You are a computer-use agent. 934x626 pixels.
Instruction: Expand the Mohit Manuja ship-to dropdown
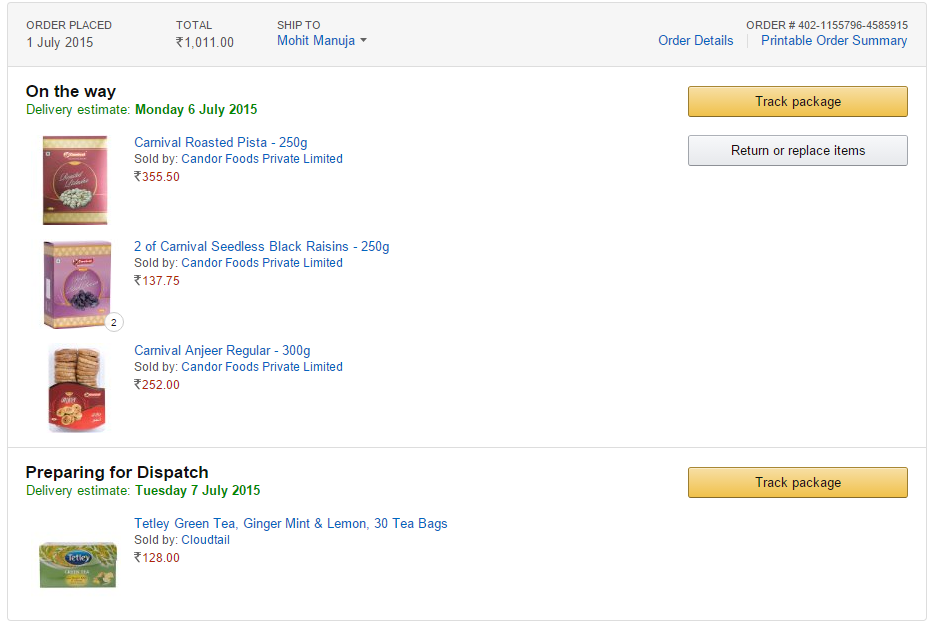coord(322,41)
